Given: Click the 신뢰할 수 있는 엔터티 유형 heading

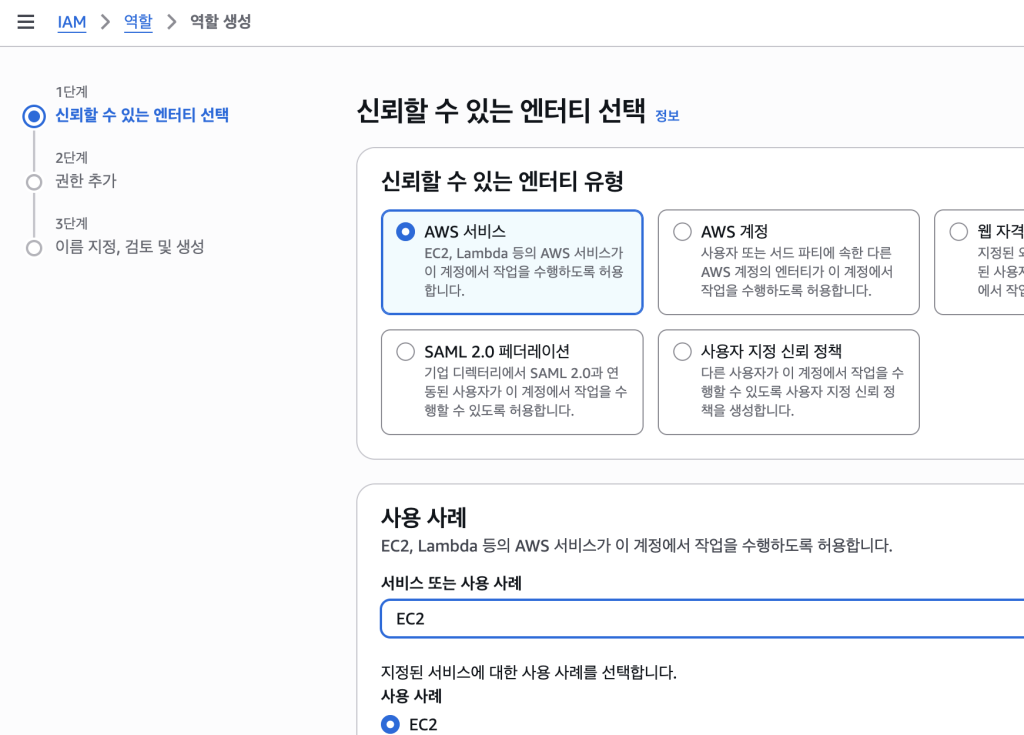Looking at the screenshot, I should (502, 181).
